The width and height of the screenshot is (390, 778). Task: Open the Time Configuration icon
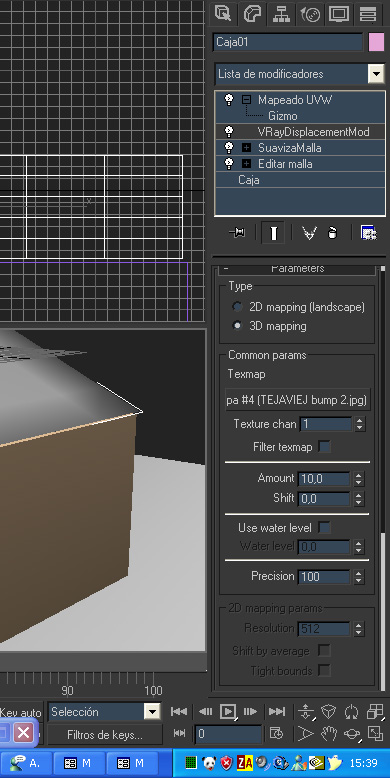(276, 733)
